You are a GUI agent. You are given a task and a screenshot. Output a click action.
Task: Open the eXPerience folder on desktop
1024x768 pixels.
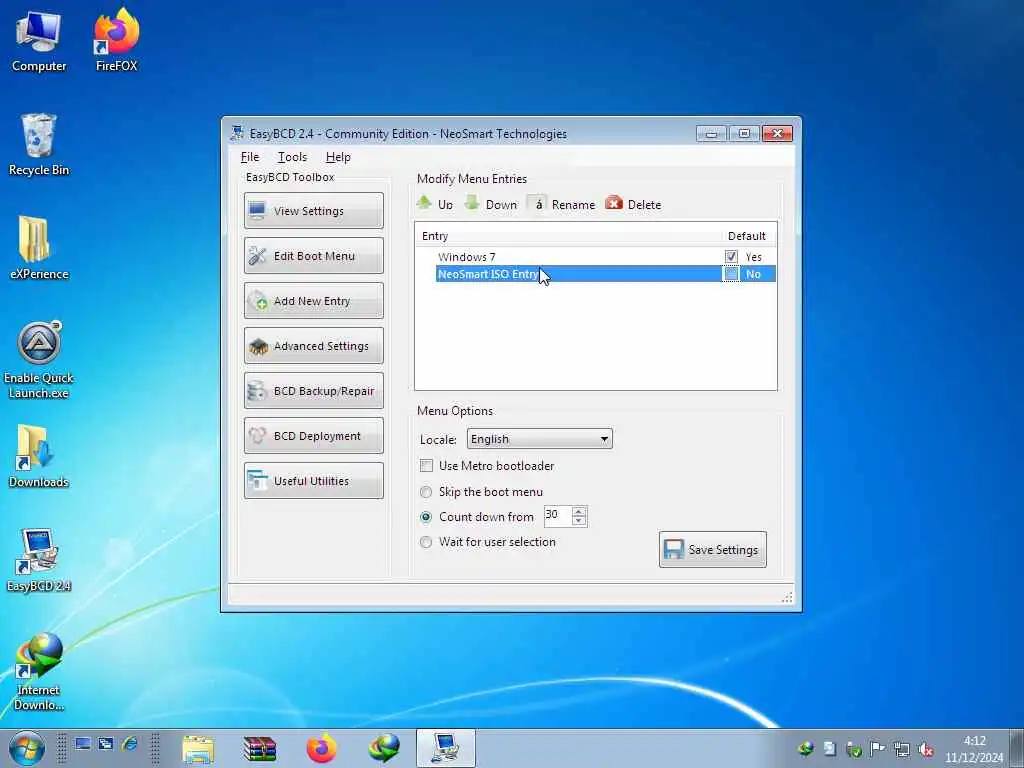pos(39,248)
